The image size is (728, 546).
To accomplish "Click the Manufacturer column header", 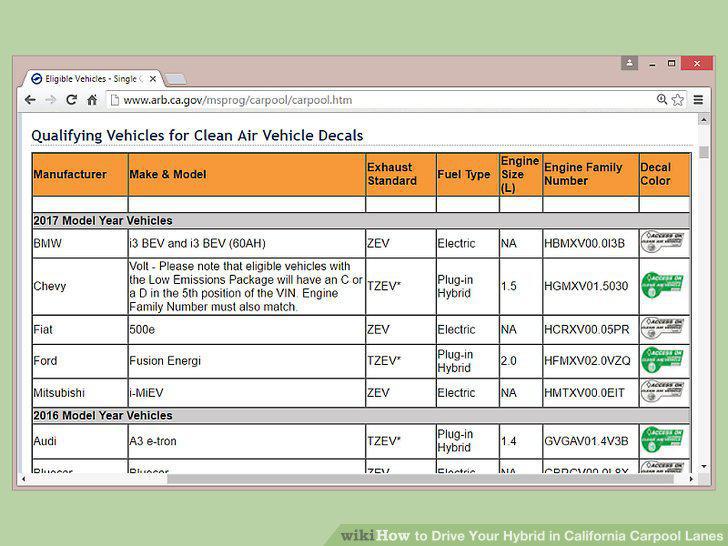I will [80, 175].
